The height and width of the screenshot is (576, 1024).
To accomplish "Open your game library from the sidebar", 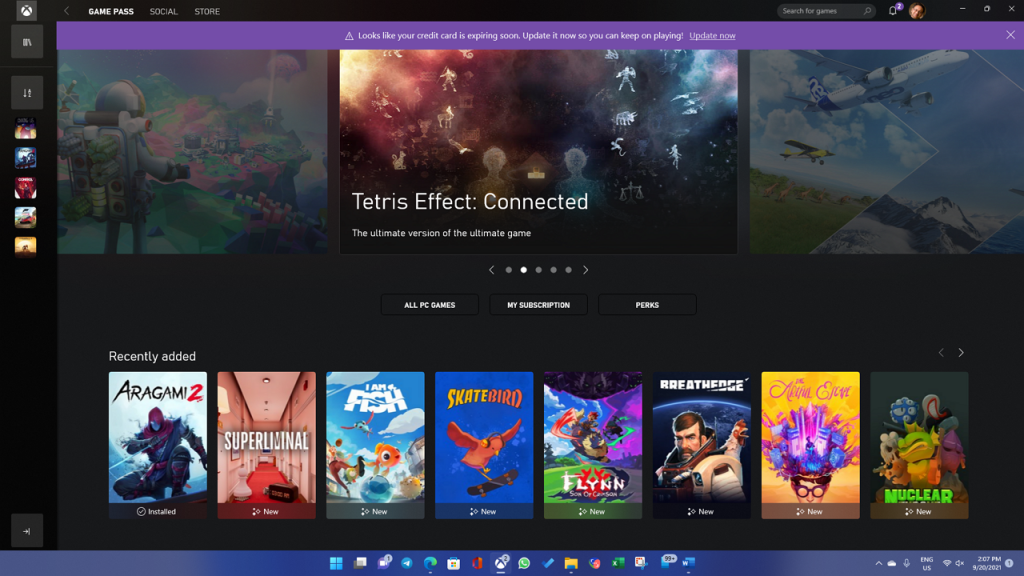I will click(x=25, y=41).
